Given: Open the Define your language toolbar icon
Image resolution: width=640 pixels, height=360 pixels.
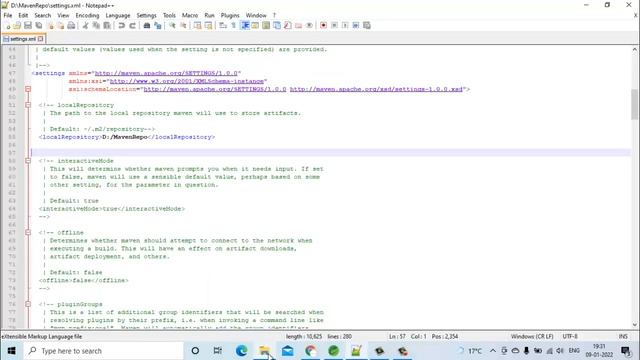Looking at the screenshot, I should (255, 25).
